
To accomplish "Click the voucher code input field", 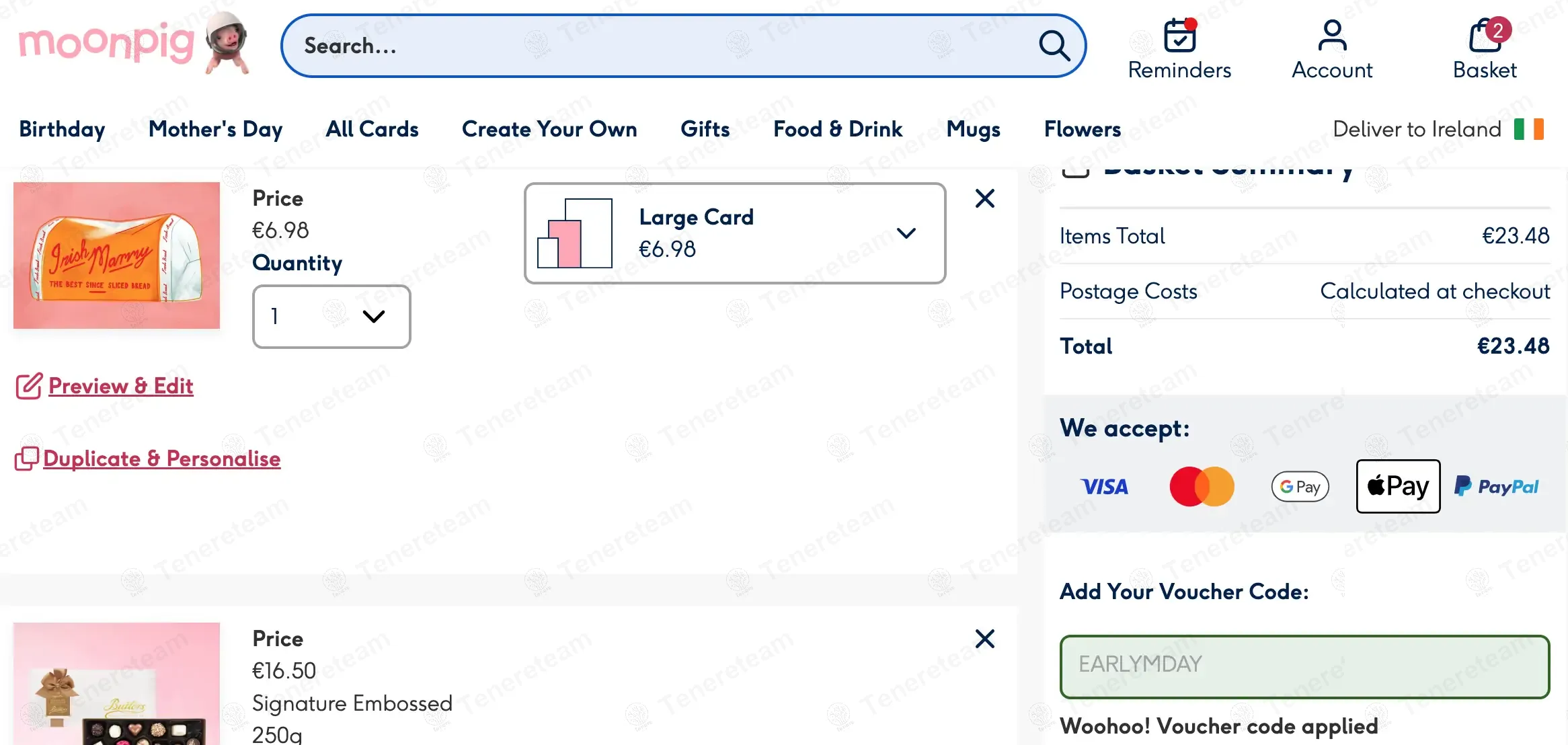I will (x=1304, y=666).
